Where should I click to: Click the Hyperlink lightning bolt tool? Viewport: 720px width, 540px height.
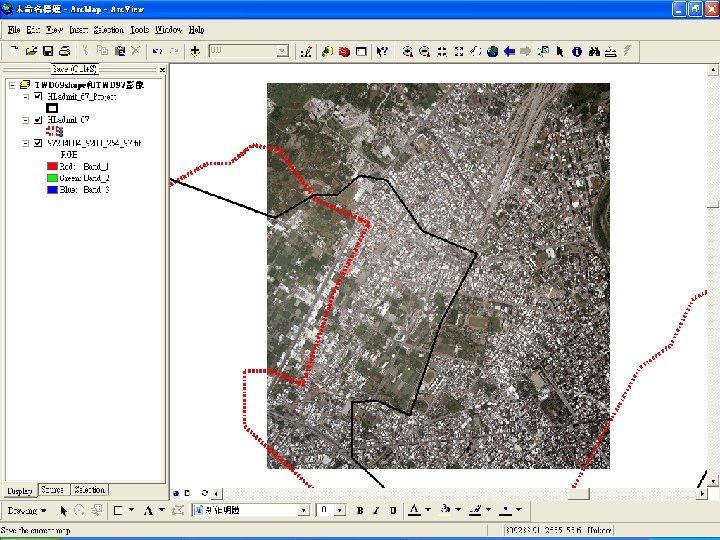coord(627,51)
